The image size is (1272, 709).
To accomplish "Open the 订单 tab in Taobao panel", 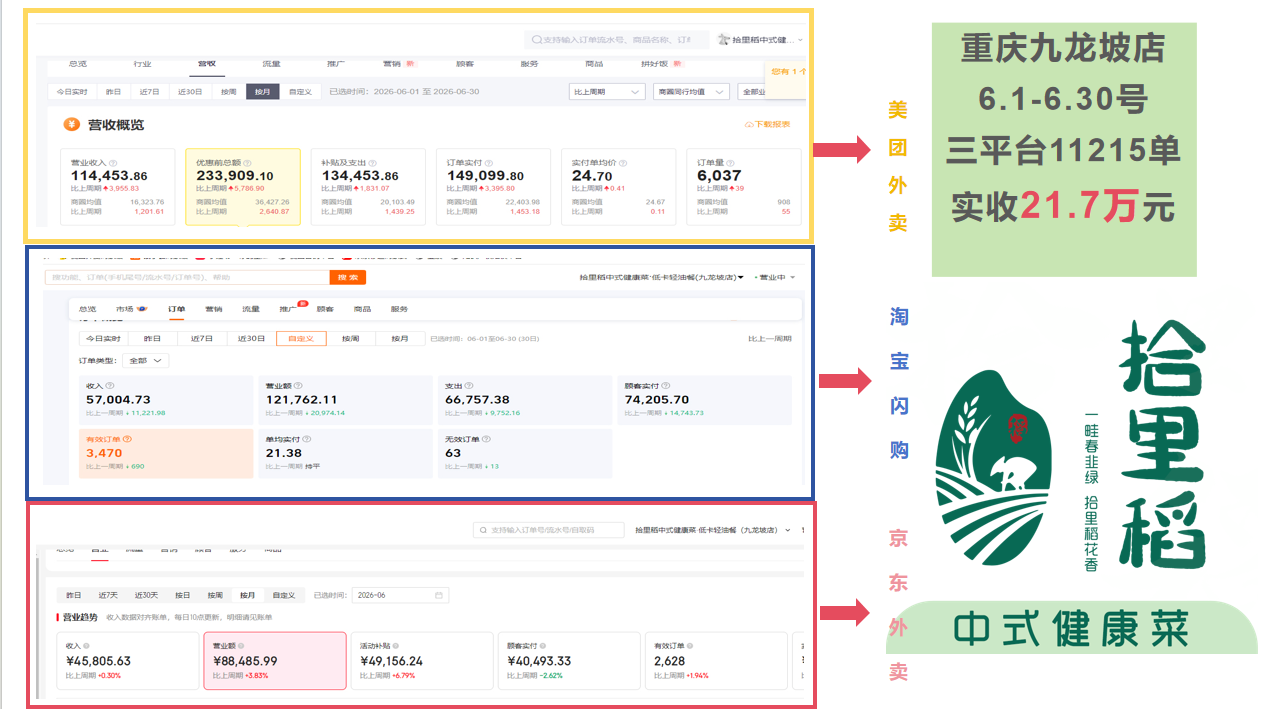I will pos(176,309).
